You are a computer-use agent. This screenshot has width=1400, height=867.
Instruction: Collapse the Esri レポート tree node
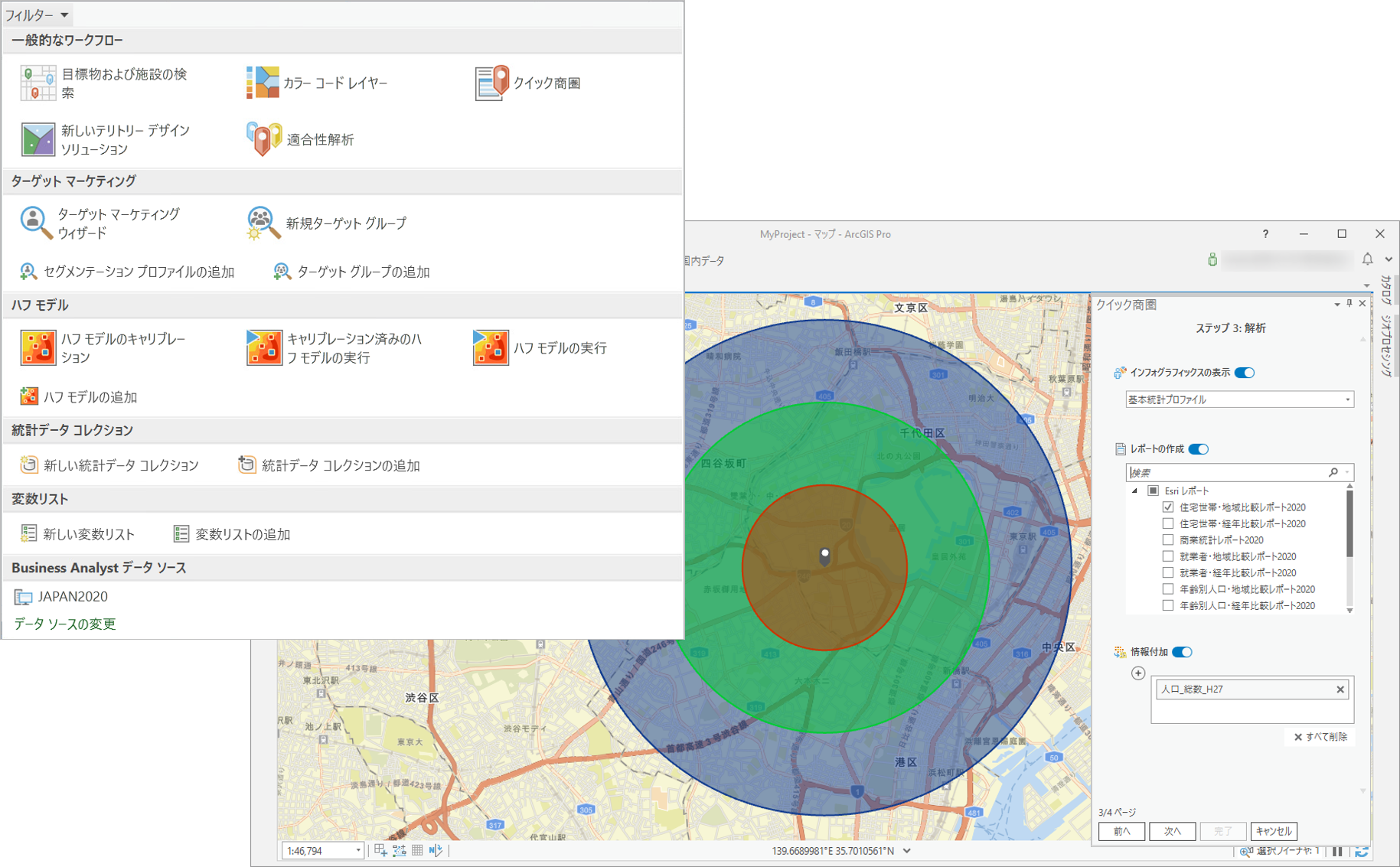[x=1135, y=491]
